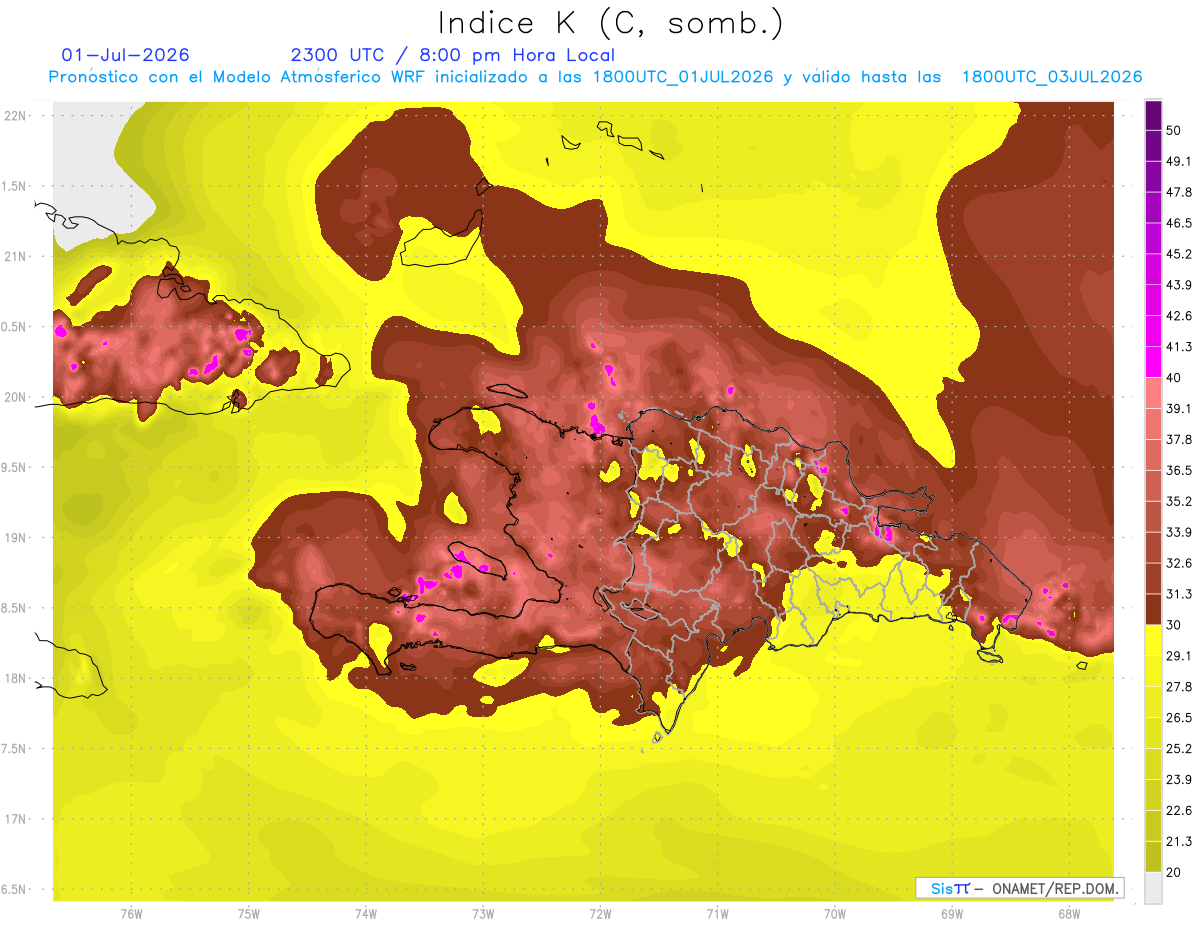Click the legend value "22.6"
Image resolution: width=1200 pixels, height=927 pixels.
tap(1179, 810)
